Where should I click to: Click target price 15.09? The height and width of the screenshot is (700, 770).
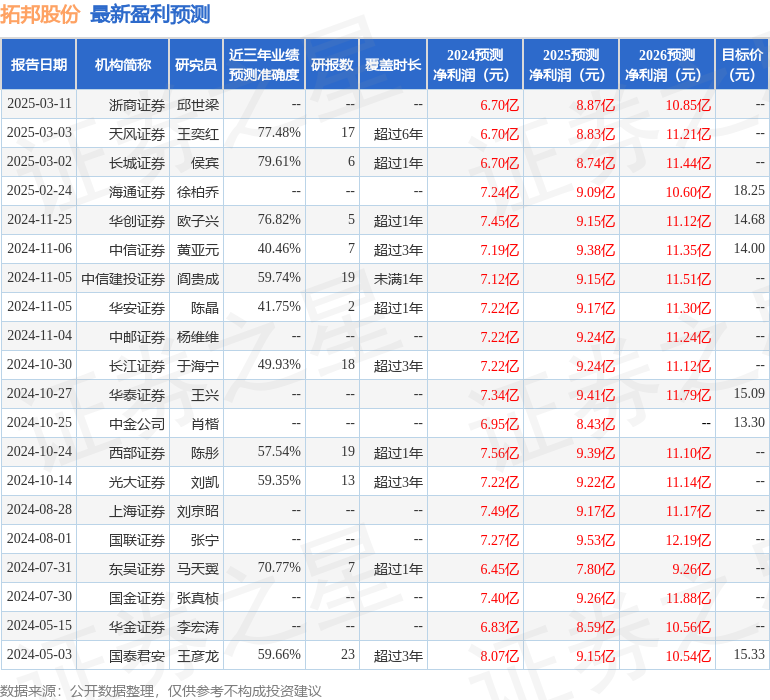(x=749, y=393)
